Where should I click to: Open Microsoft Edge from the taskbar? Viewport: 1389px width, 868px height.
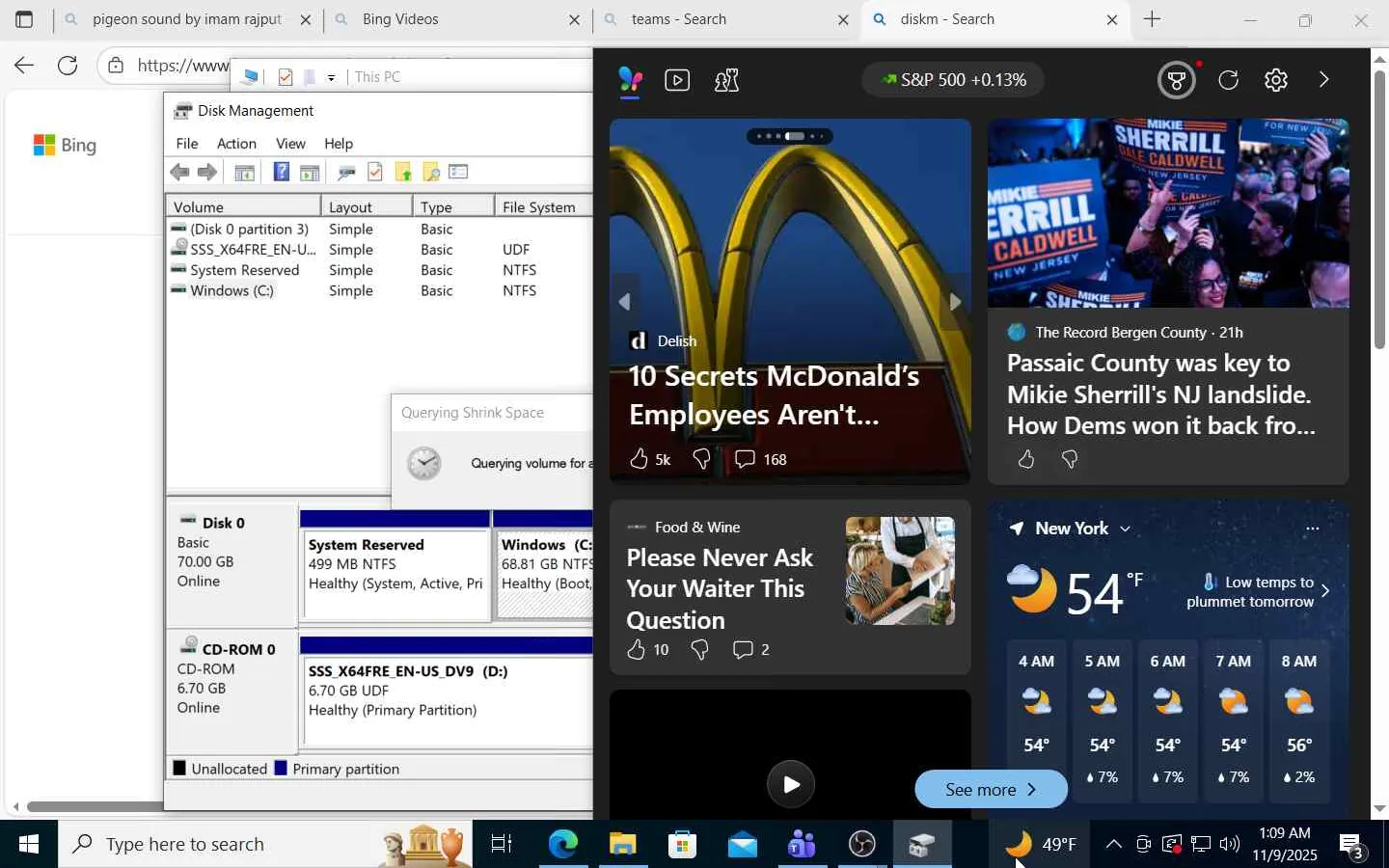click(x=562, y=845)
